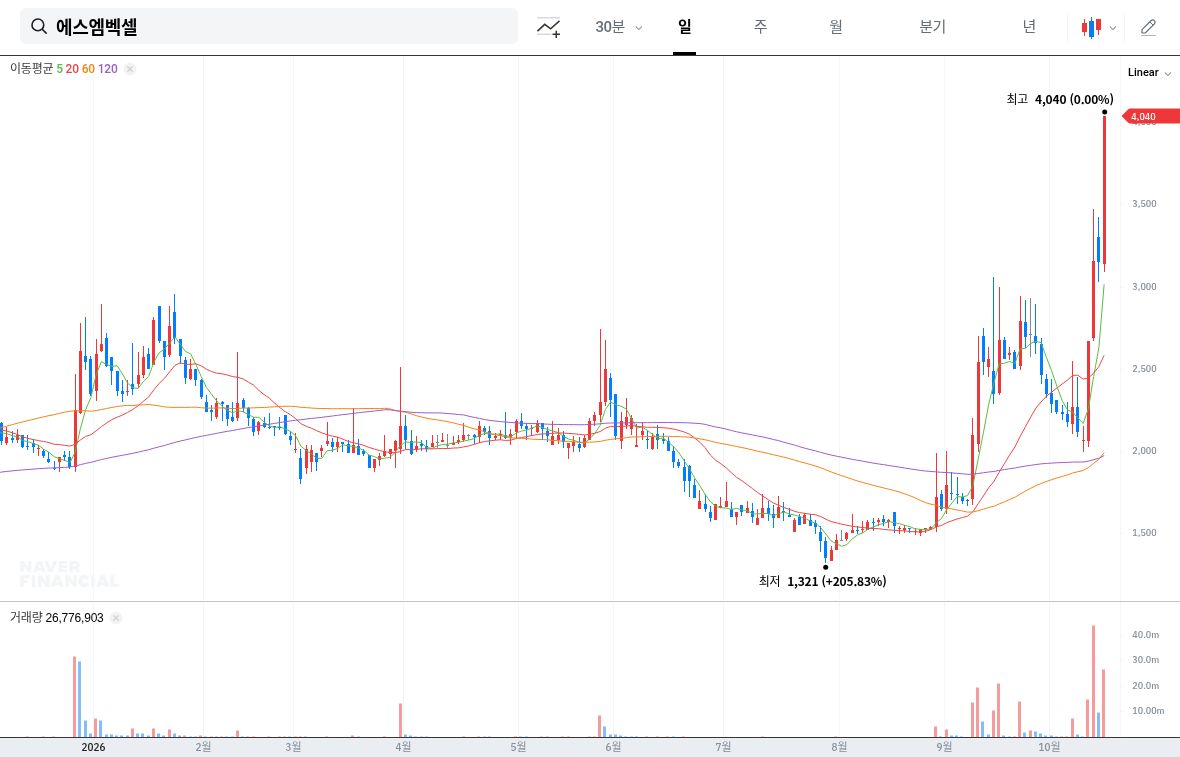Click the 최저 1,321 (+205.83%) label
1180x757 pixels.
[x=822, y=581]
